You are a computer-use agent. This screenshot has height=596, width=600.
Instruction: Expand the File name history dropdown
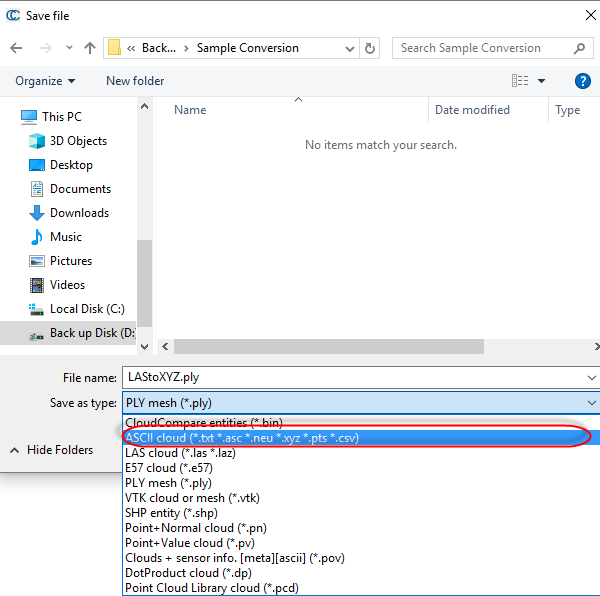pyautogui.click(x=592, y=378)
